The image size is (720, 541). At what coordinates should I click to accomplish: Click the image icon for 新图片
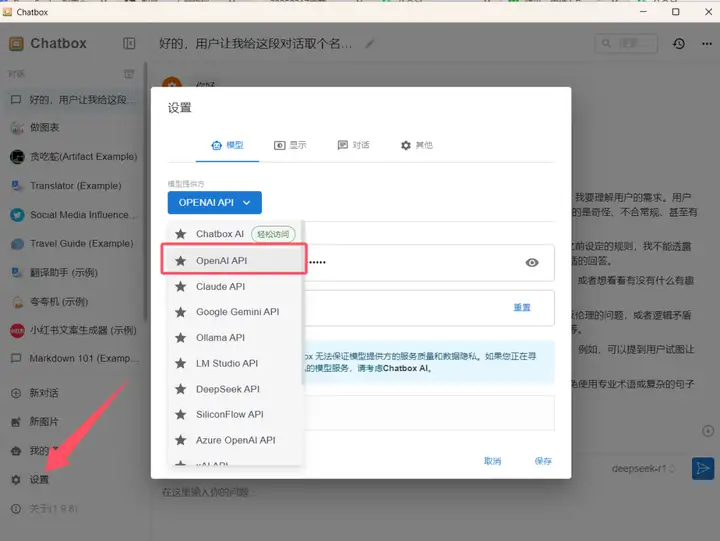[x=16, y=422]
